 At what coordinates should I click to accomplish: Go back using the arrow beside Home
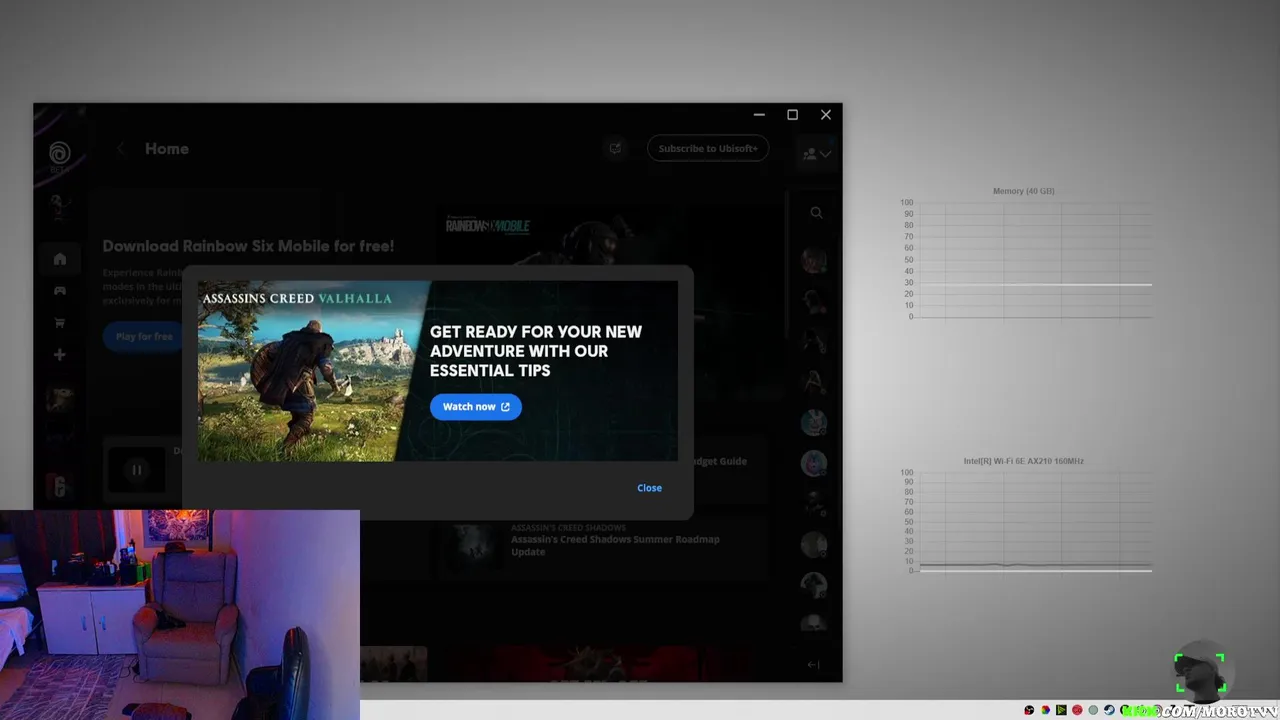[x=121, y=149]
